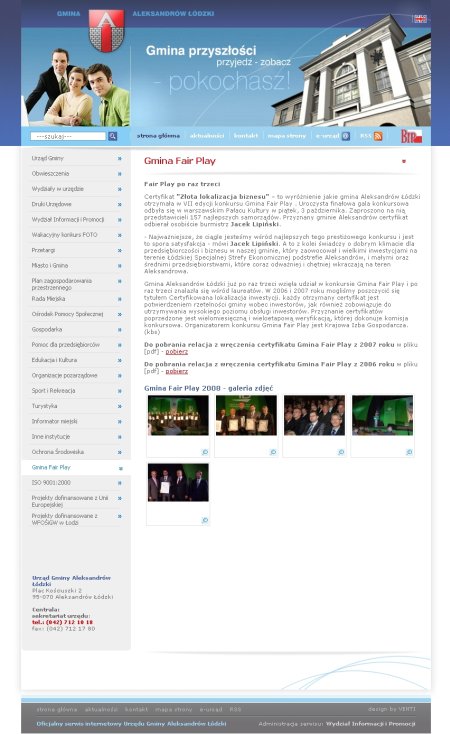Open the mapa strony menu item

287,136
